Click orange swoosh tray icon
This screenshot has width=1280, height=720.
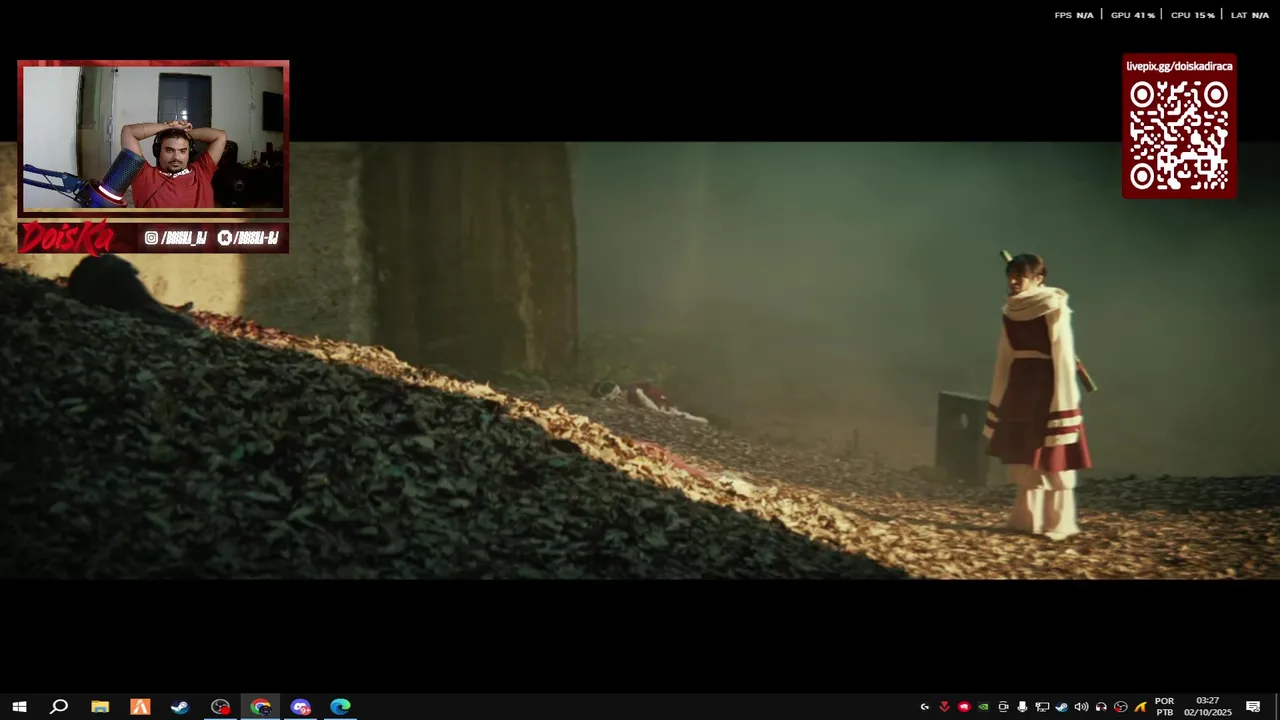(1140, 707)
